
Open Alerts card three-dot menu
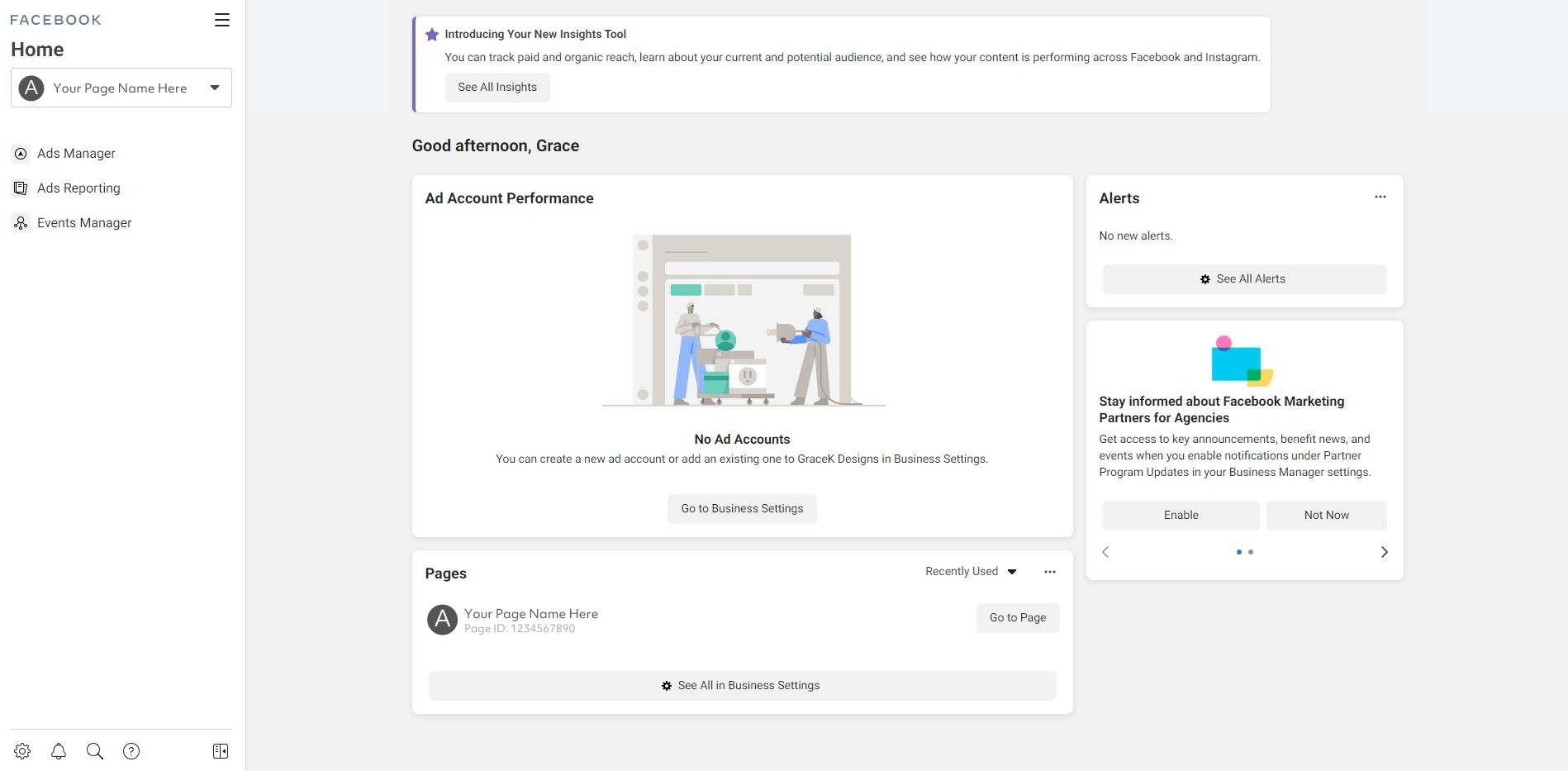click(x=1380, y=197)
